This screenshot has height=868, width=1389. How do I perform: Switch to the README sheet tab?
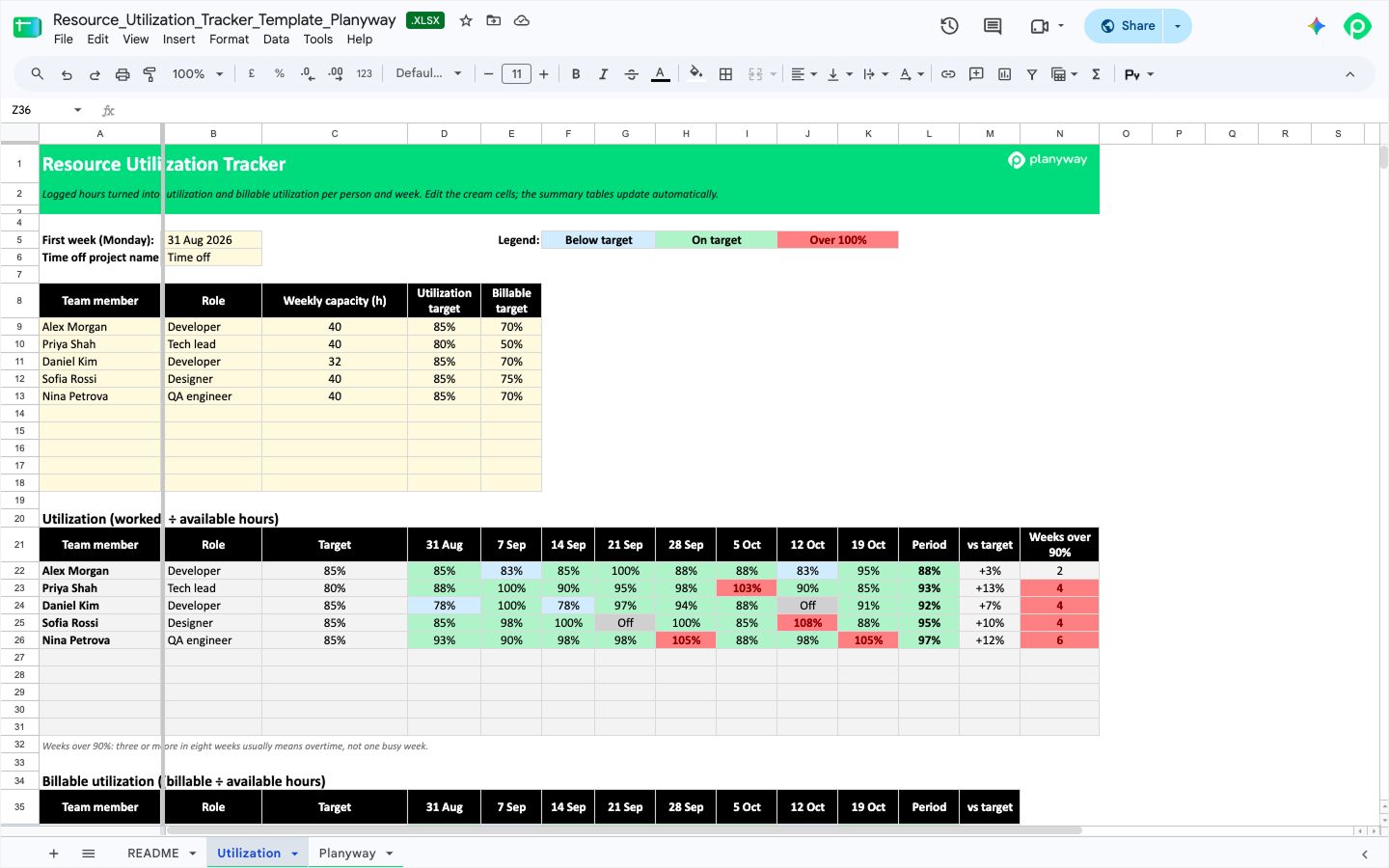click(153, 854)
